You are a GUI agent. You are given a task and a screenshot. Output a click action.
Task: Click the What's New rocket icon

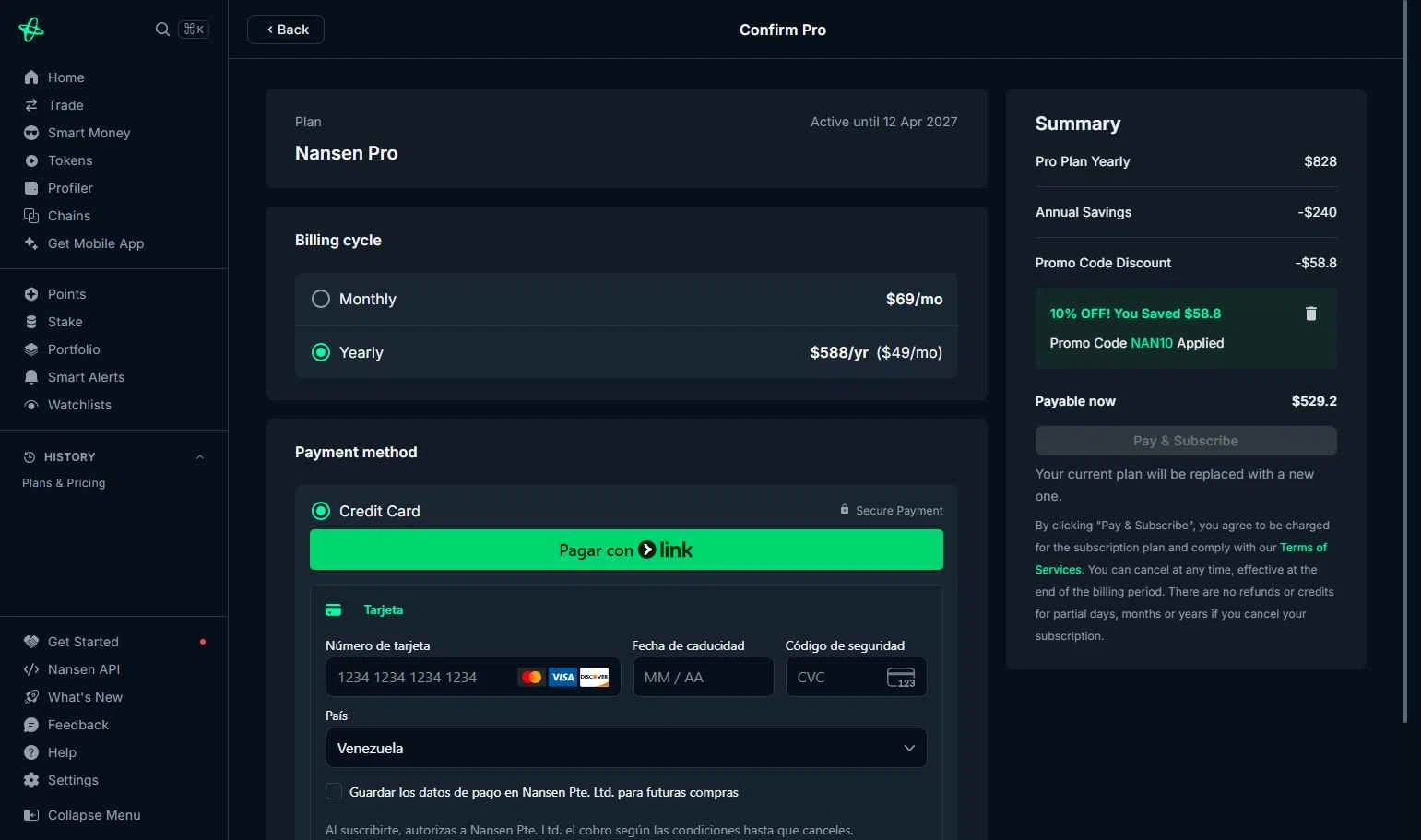click(31, 697)
